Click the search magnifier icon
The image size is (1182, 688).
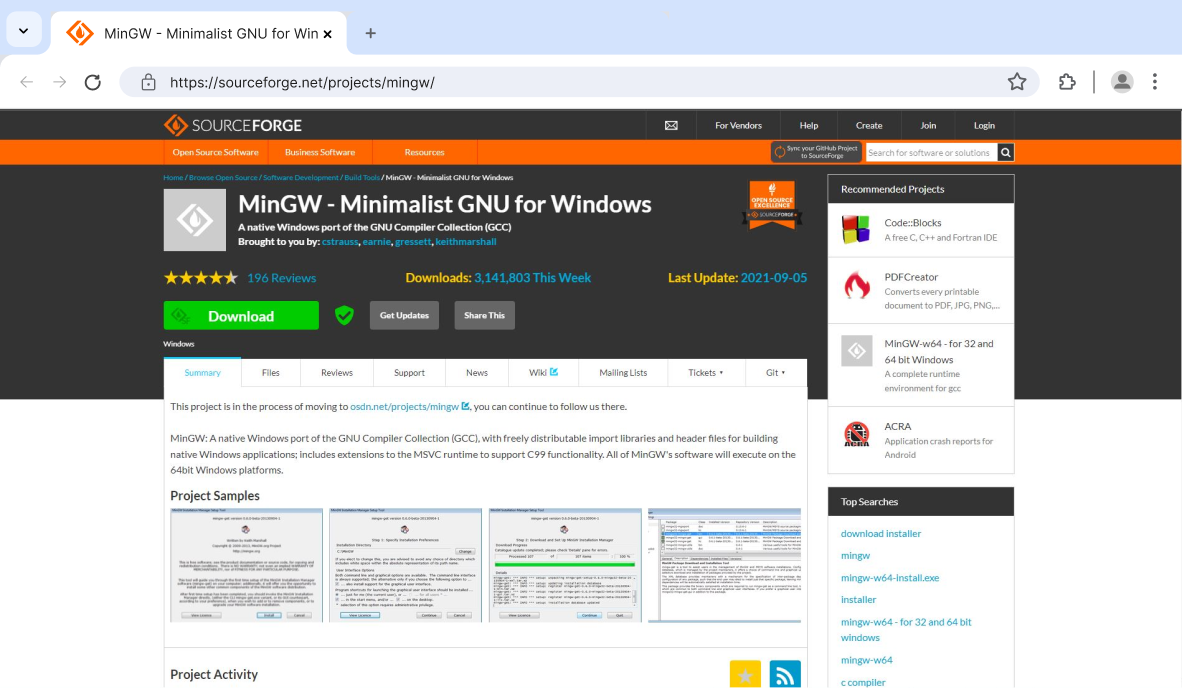point(1006,152)
